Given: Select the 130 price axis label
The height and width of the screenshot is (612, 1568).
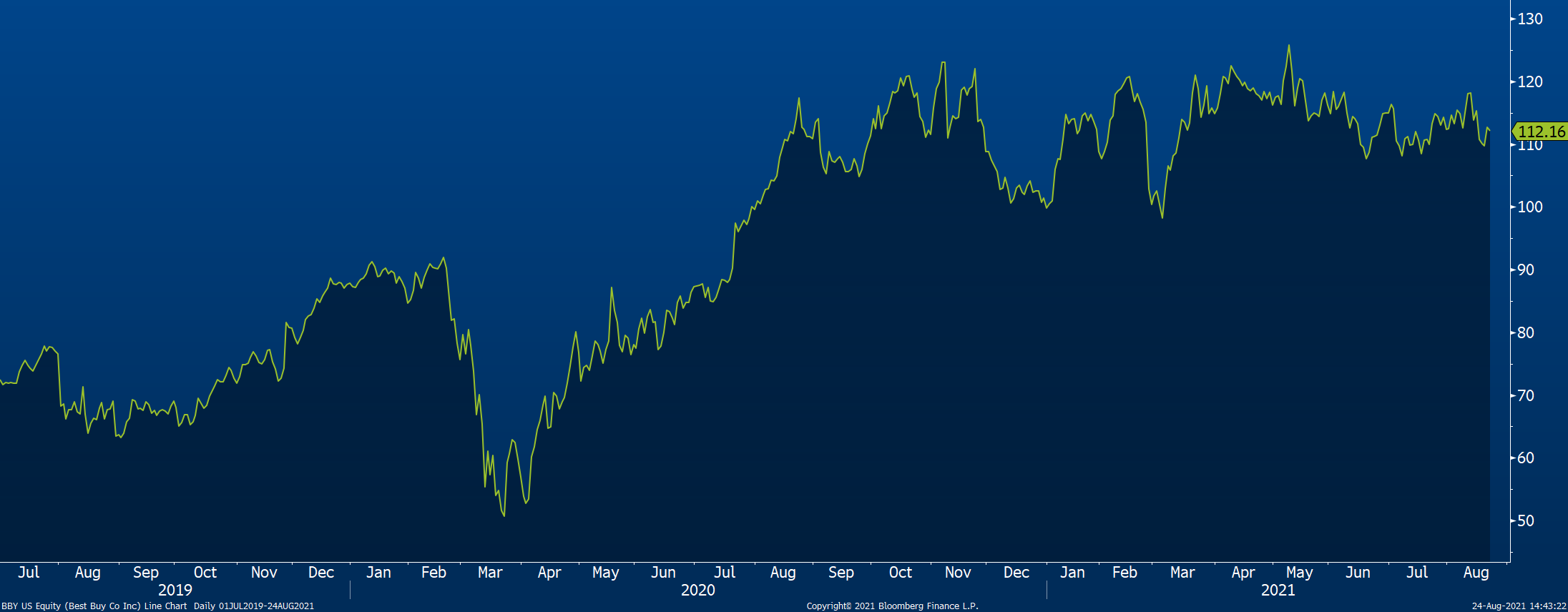Looking at the screenshot, I should 1530,19.
